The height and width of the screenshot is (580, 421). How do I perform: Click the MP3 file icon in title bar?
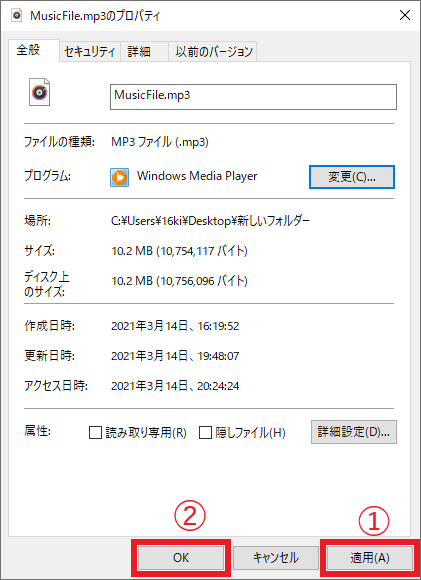coord(17,16)
